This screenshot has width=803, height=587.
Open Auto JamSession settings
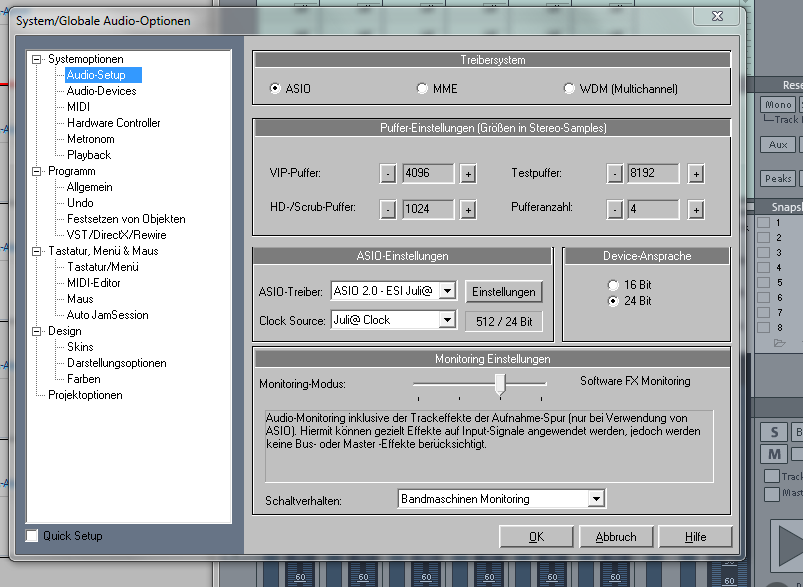coord(108,315)
